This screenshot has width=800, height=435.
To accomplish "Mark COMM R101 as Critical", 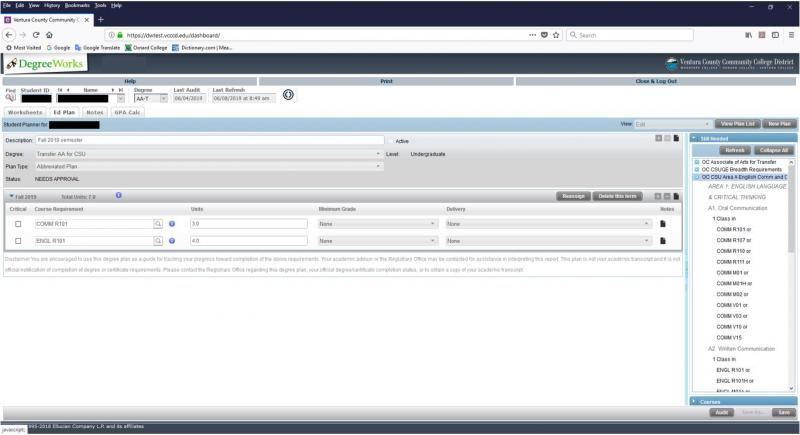I will (18, 224).
